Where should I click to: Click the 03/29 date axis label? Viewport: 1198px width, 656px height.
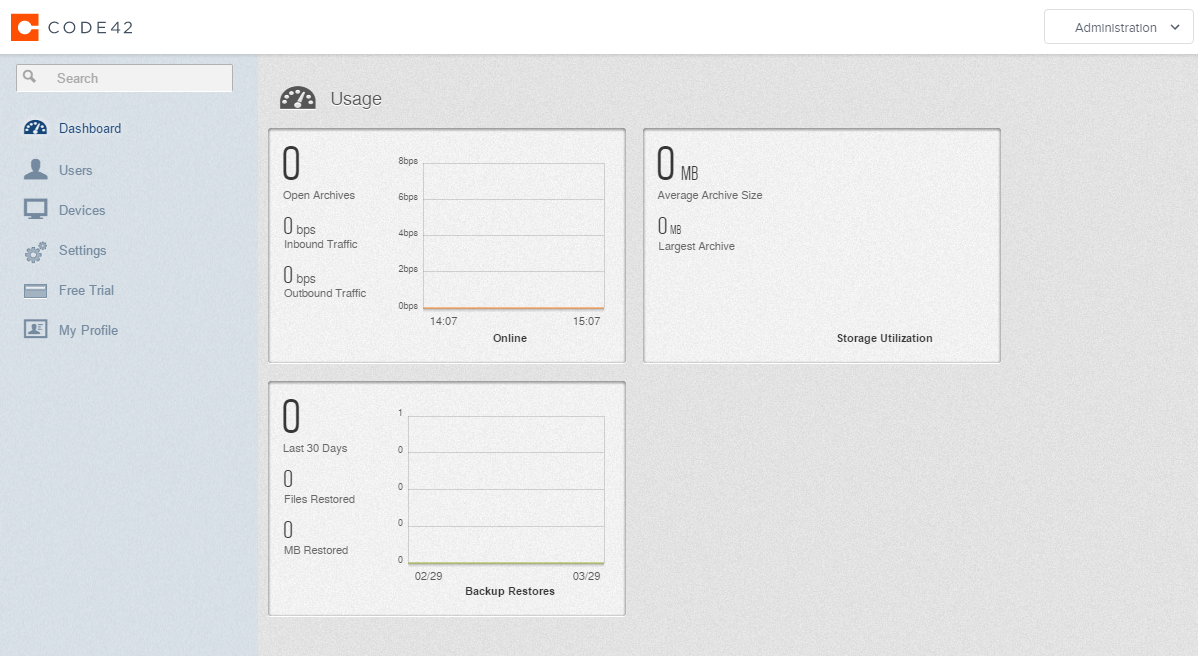coord(587,577)
